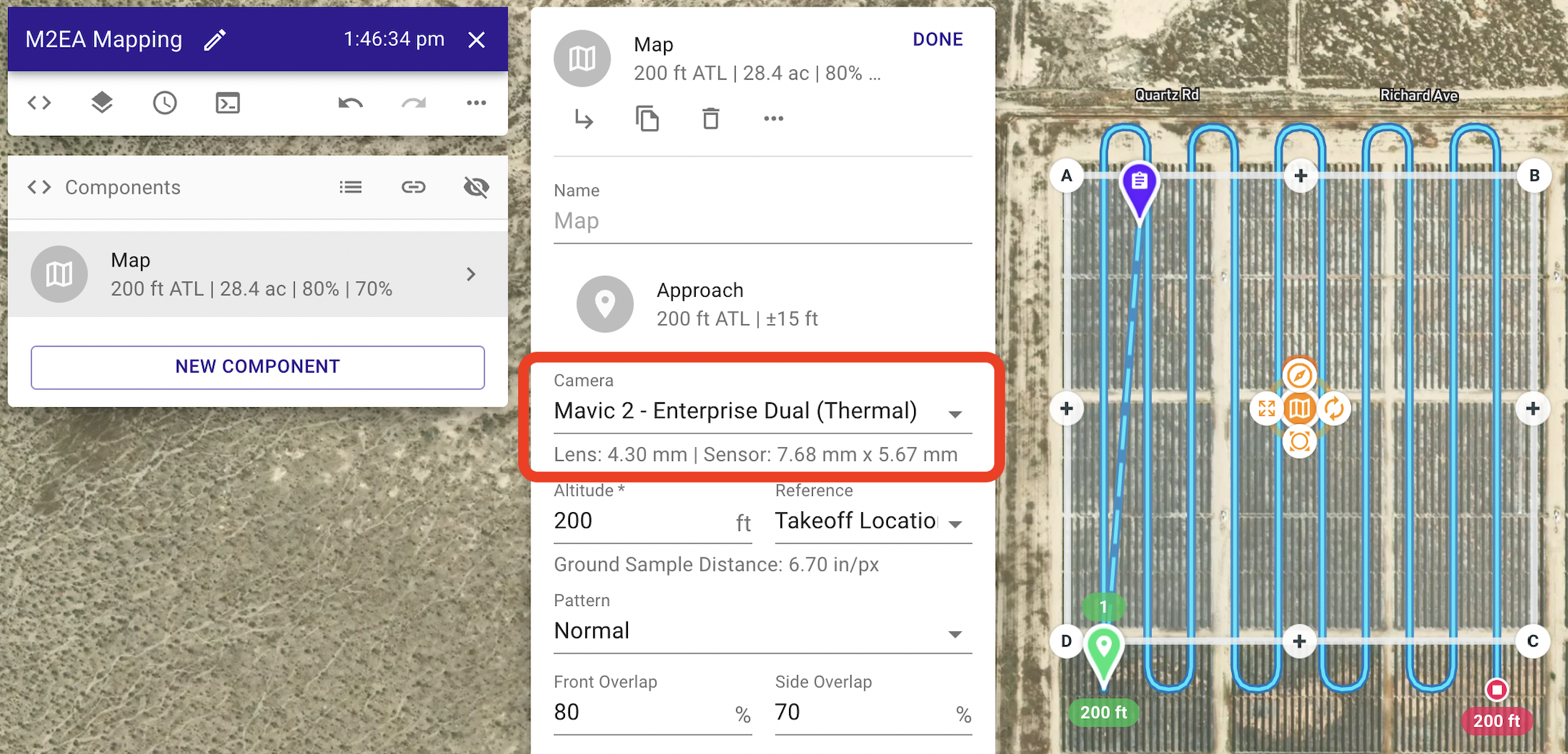
Task: Click the red 200 ft altitude label
Action: (1496, 721)
